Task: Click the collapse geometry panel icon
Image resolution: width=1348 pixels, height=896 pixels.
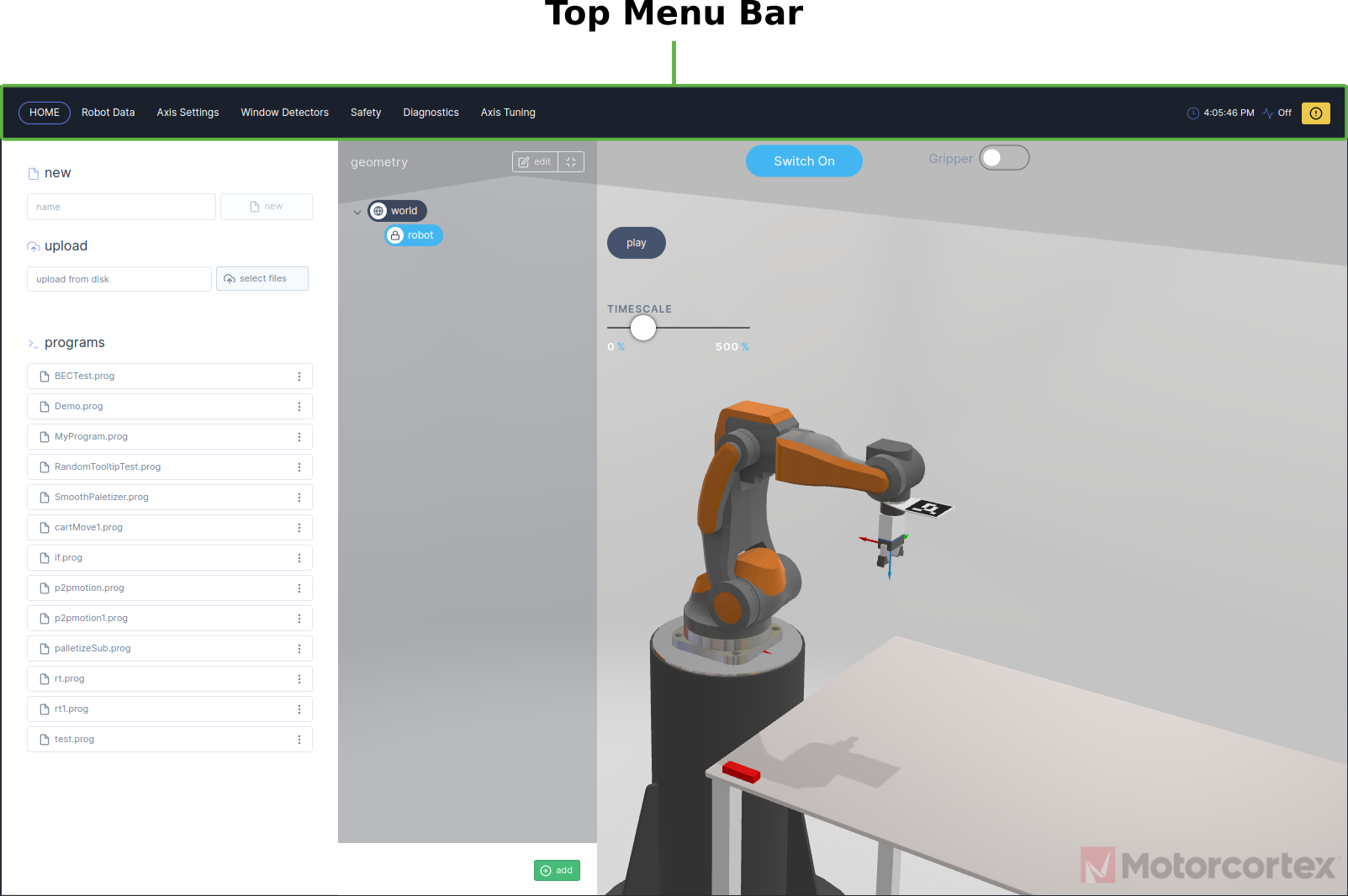Action: (x=571, y=162)
